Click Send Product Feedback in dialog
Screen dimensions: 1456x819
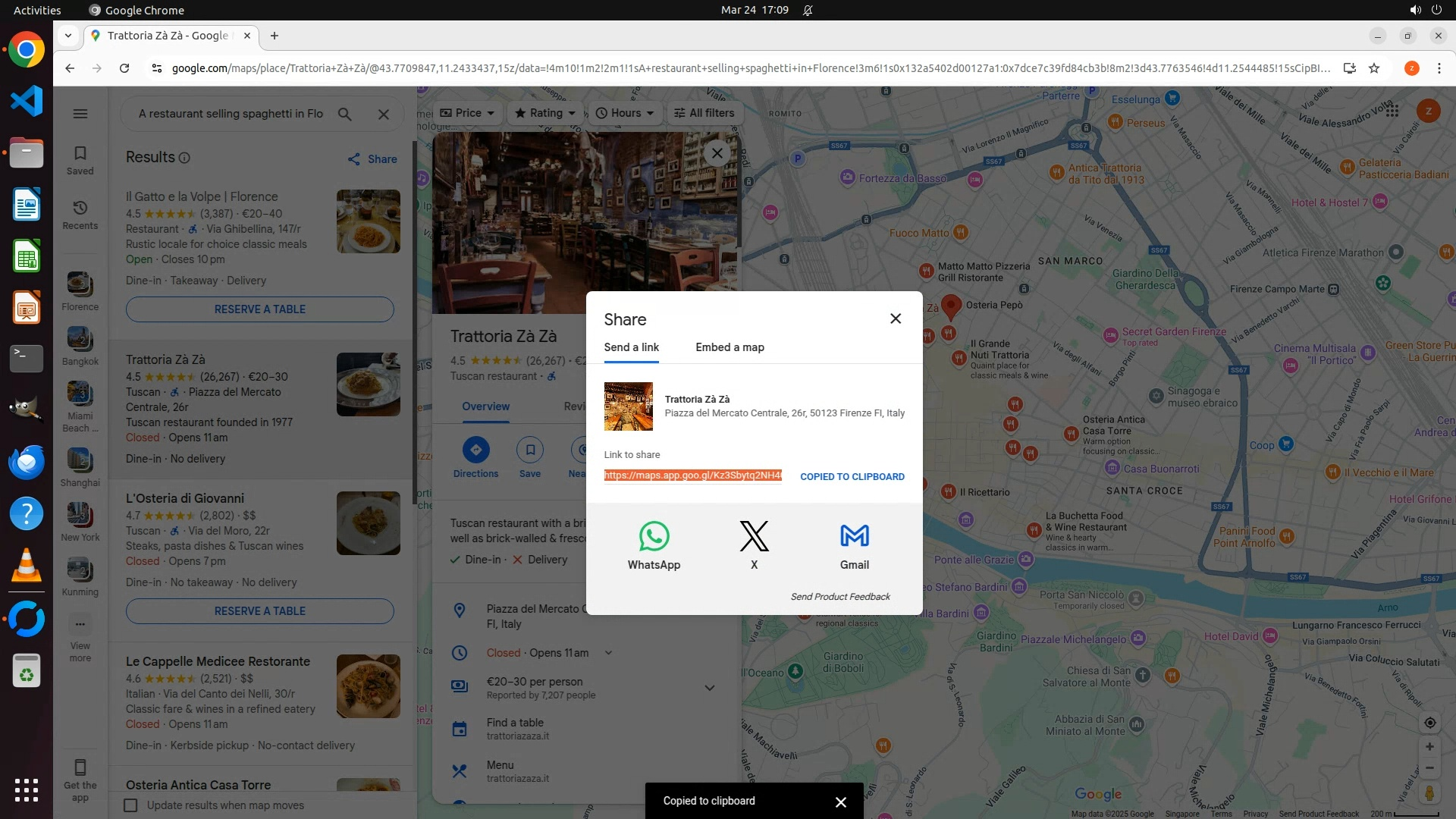(x=840, y=597)
